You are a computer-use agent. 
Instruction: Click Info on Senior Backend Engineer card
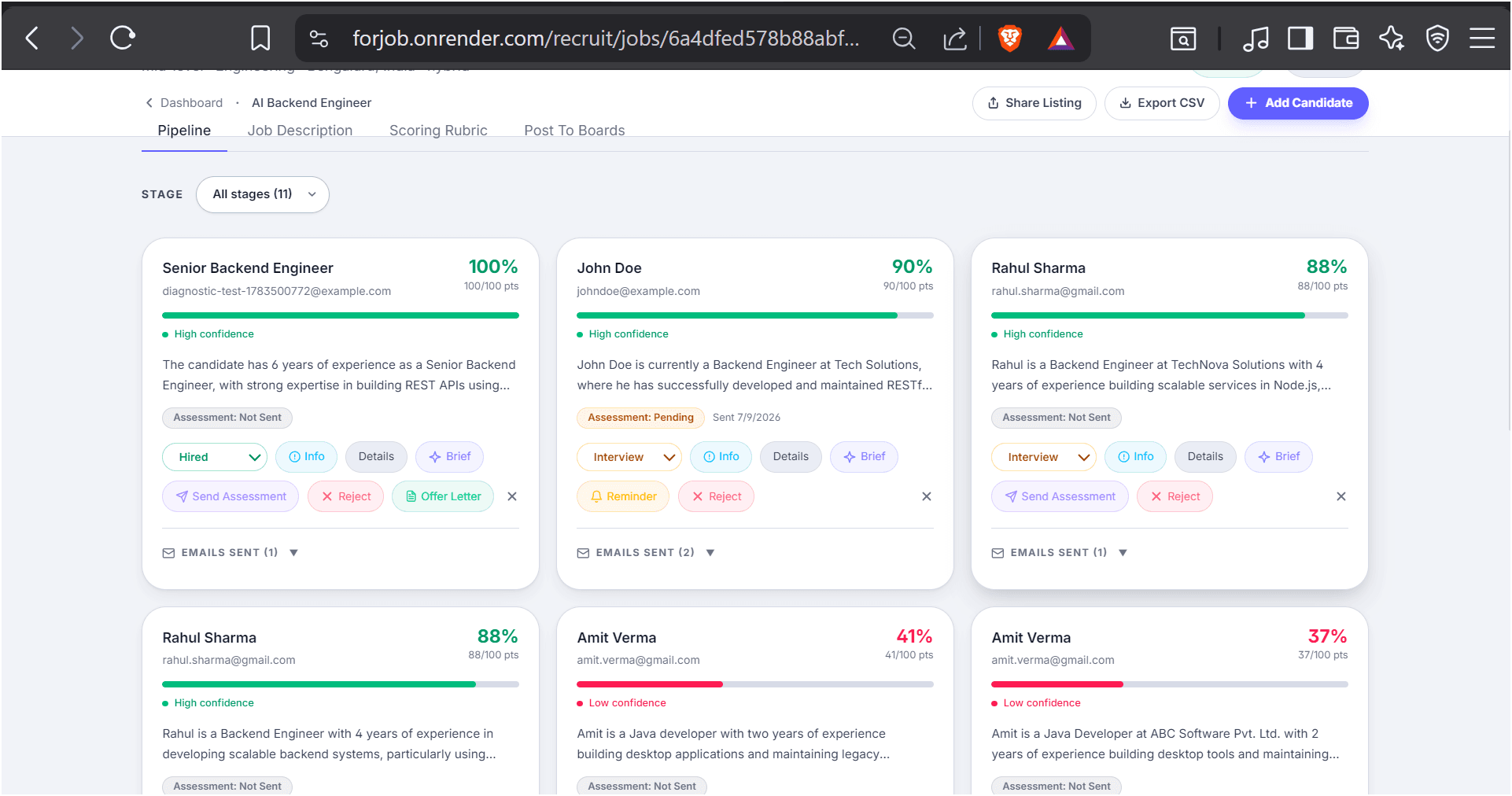306,457
